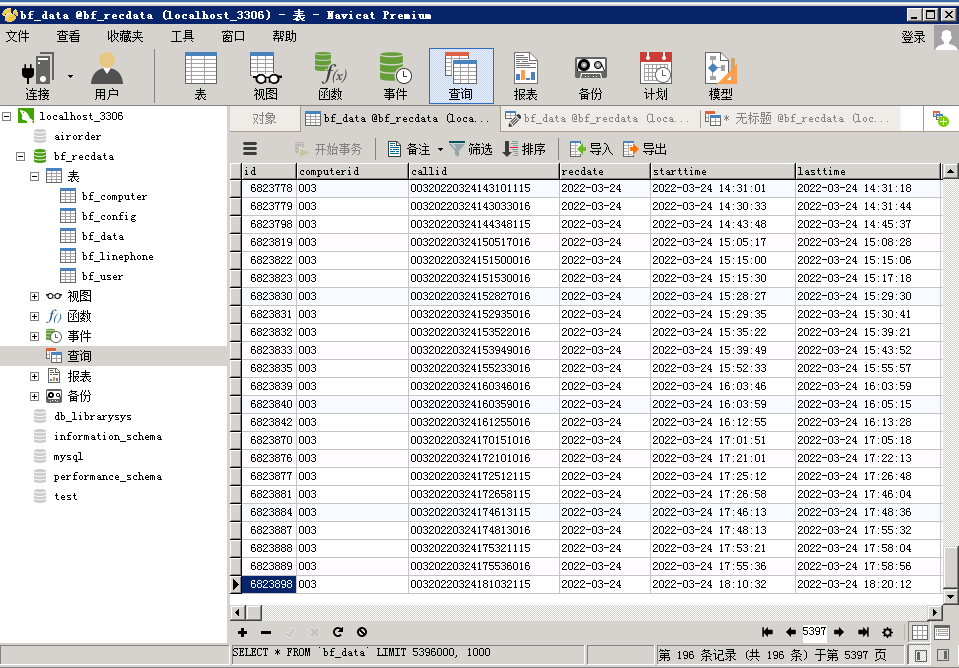Expand the 备份 backup node
The image size is (959, 668).
pyautogui.click(x=34, y=396)
